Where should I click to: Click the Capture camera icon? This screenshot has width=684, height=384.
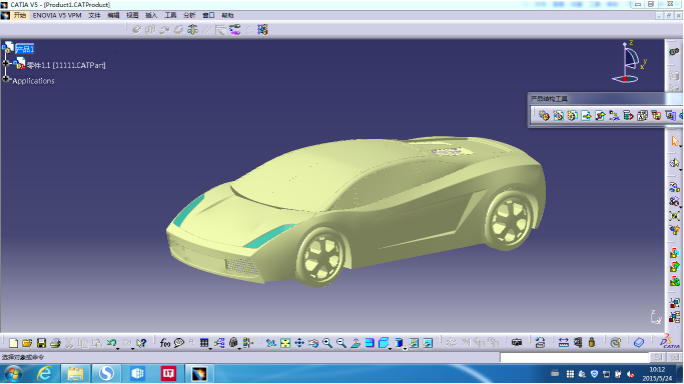517,343
